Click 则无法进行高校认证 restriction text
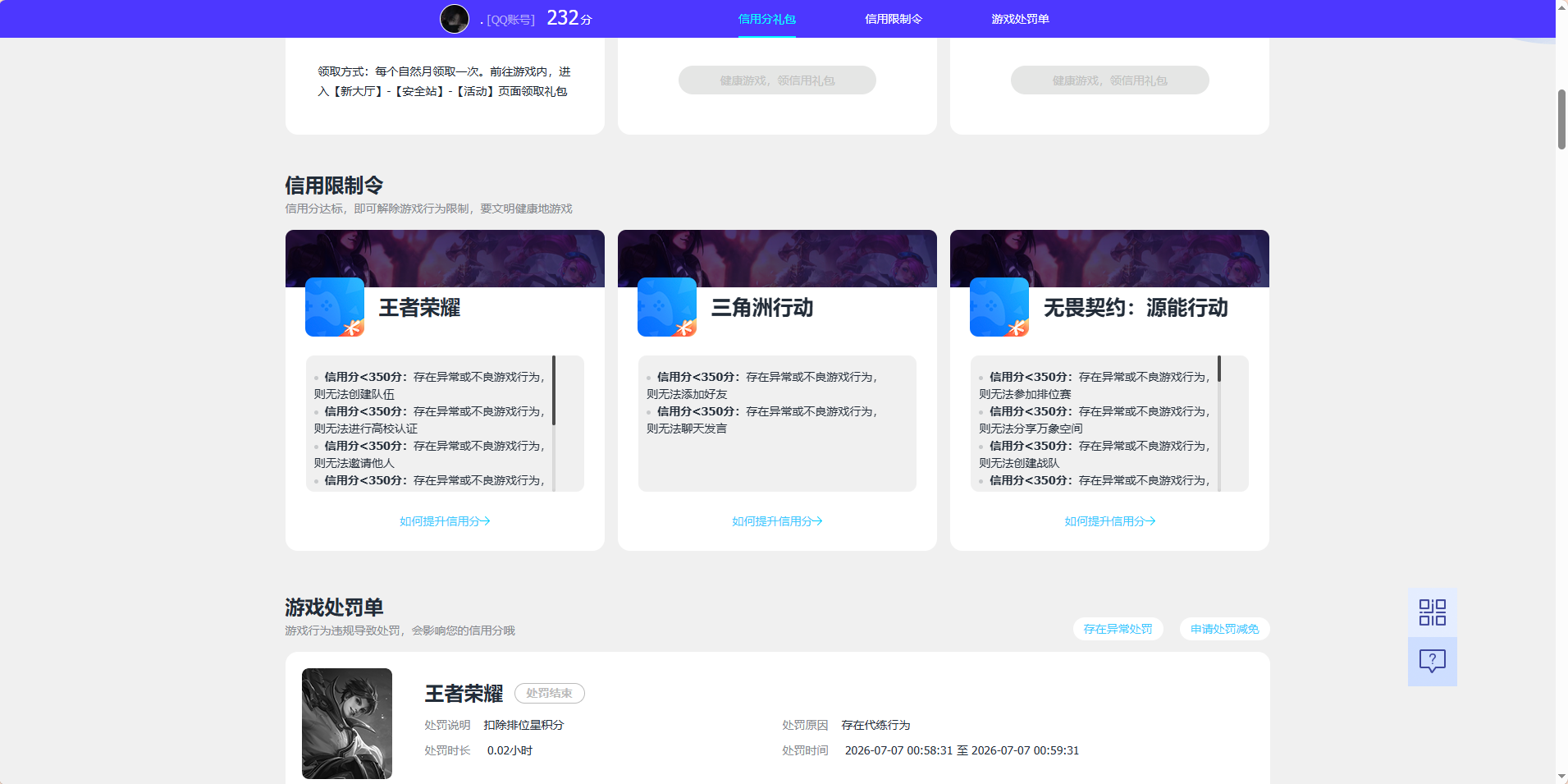The width and height of the screenshot is (1568, 784). [x=366, y=429]
